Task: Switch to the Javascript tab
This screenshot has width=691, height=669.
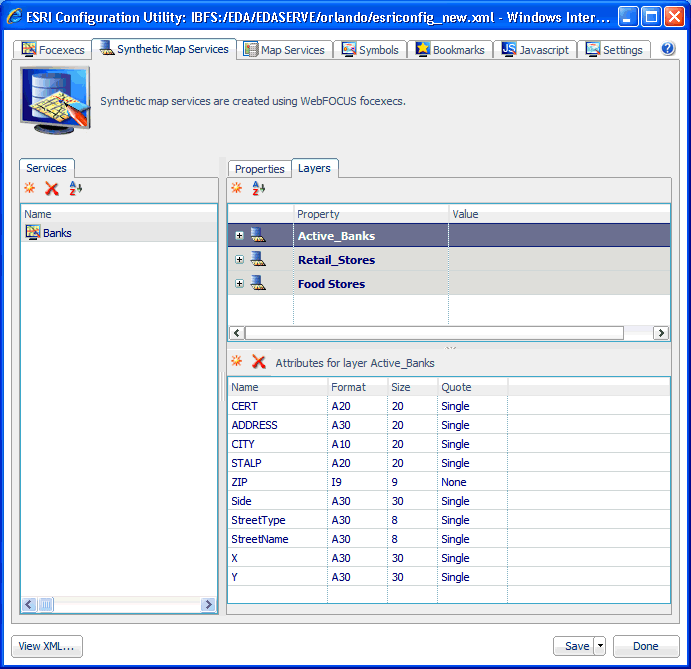Action: pyautogui.click(x=535, y=49)
